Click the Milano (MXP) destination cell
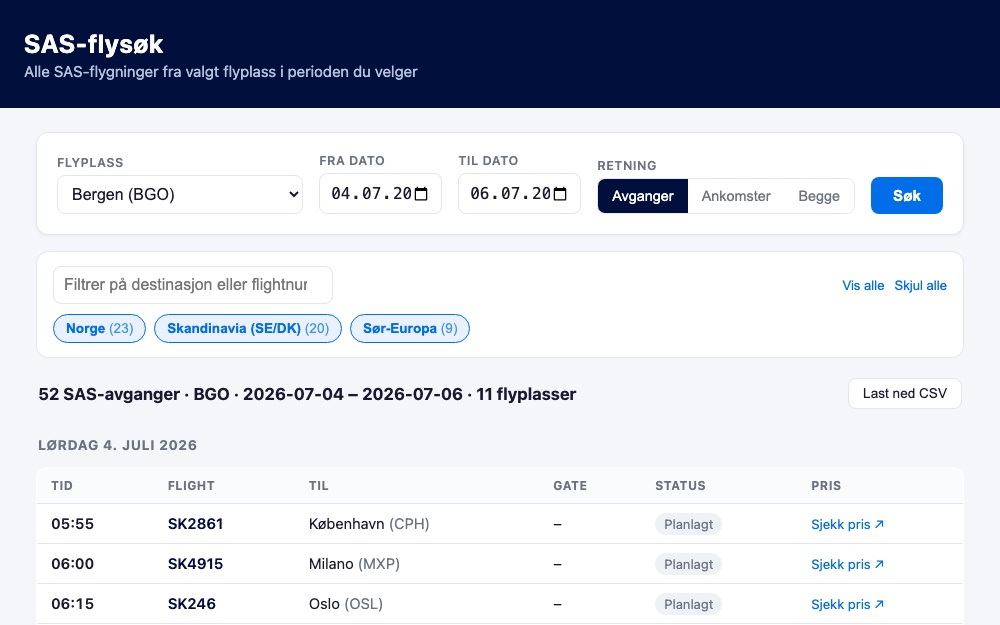 [354, 564]
